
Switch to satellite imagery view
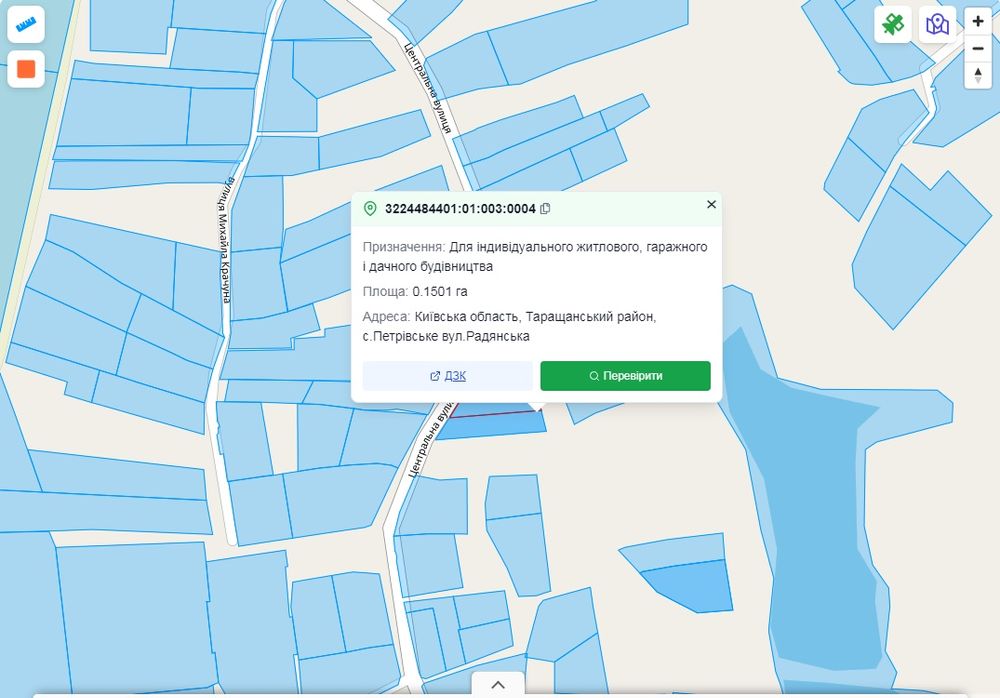pos(892,24)
